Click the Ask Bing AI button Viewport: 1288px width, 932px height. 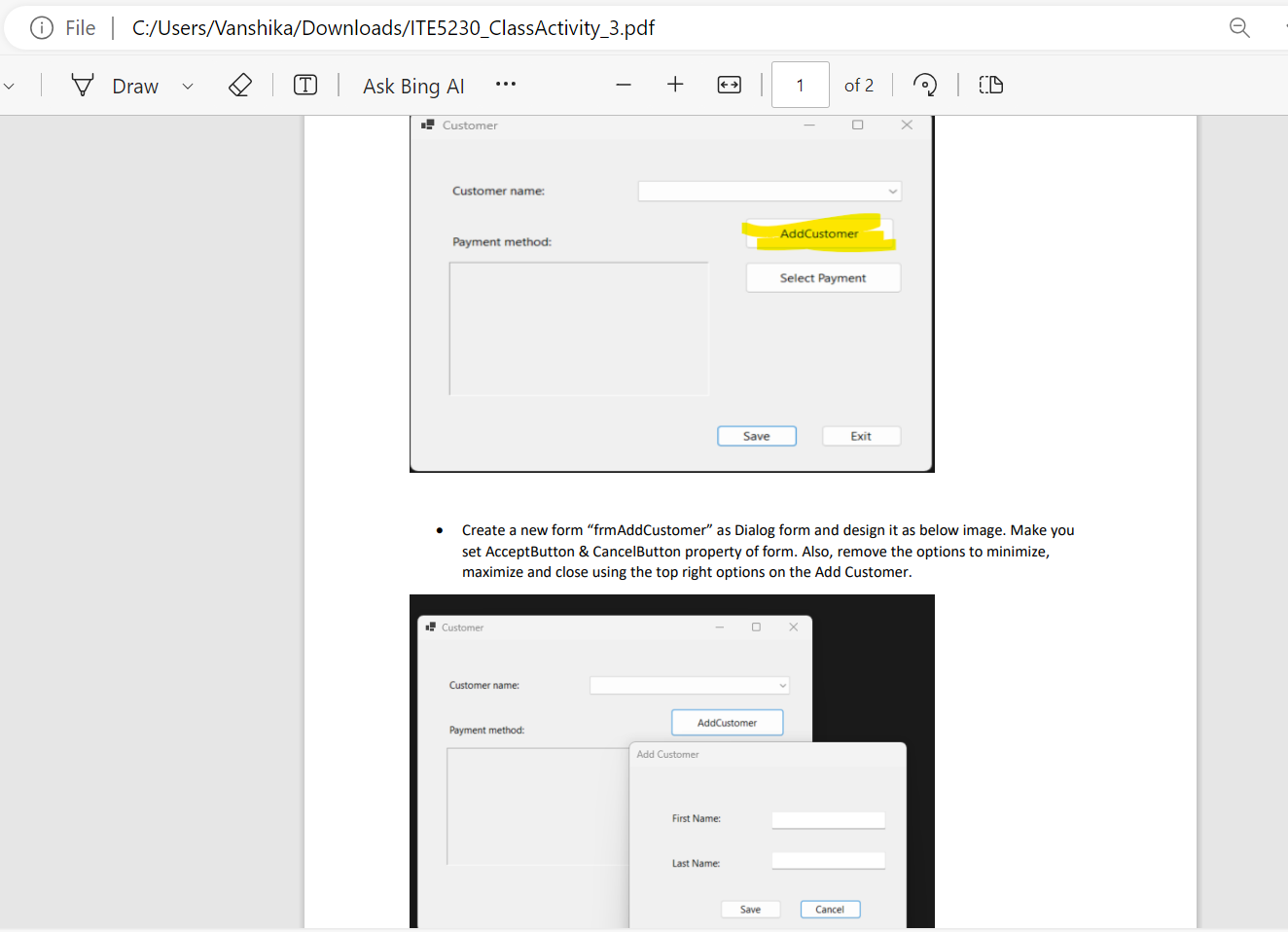(x=412, y=85)
